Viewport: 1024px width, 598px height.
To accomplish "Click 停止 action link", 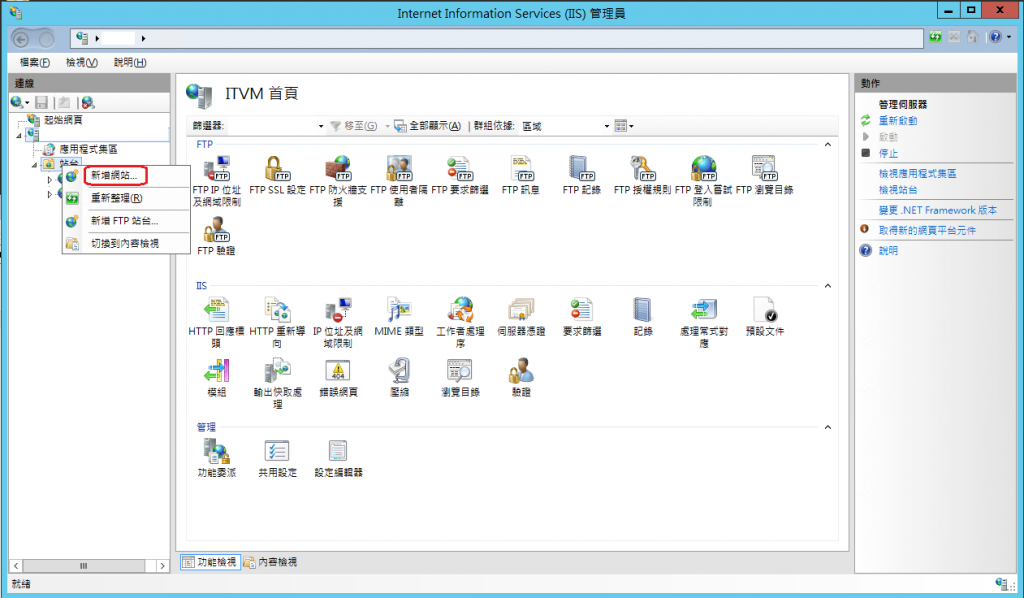I will click(888, 153).
